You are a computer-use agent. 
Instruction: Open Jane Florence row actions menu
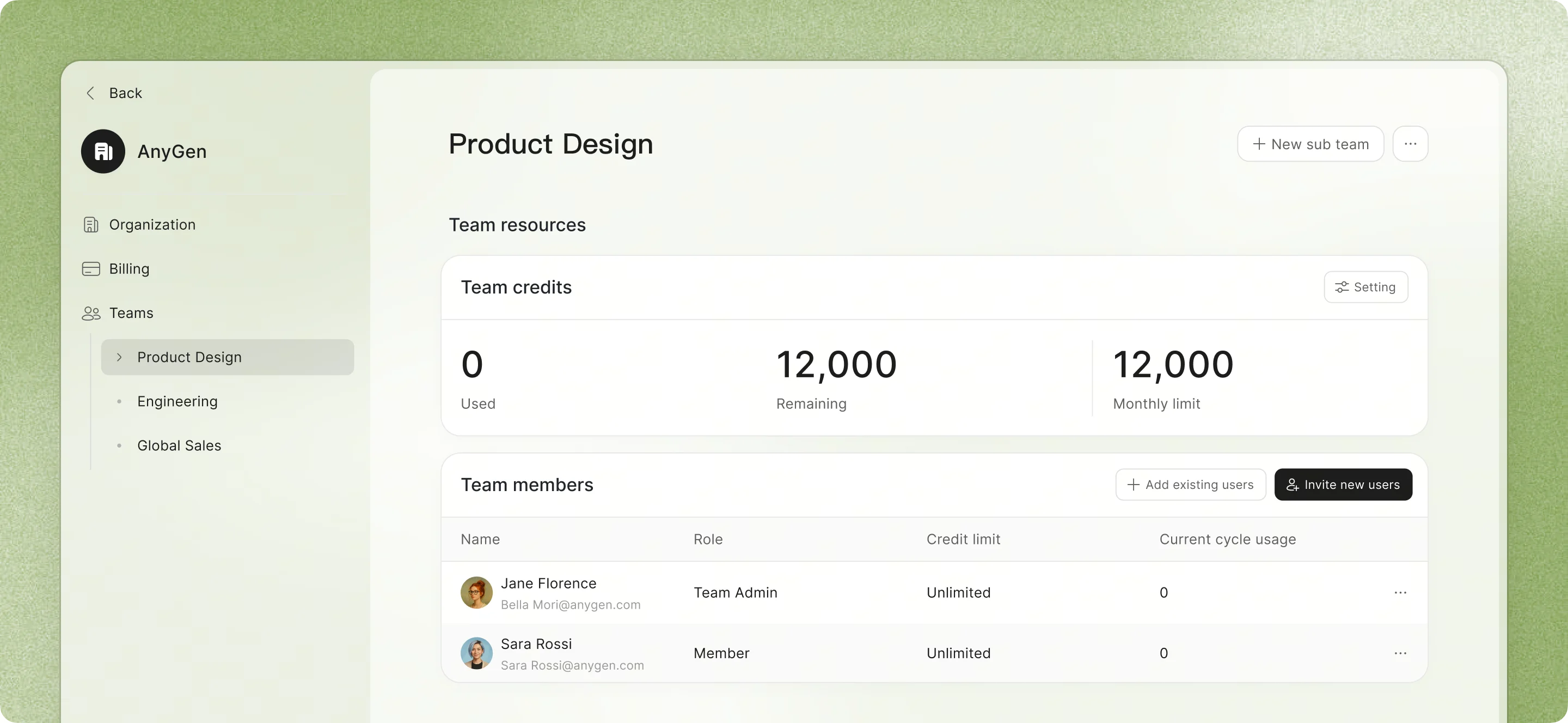1400,592
